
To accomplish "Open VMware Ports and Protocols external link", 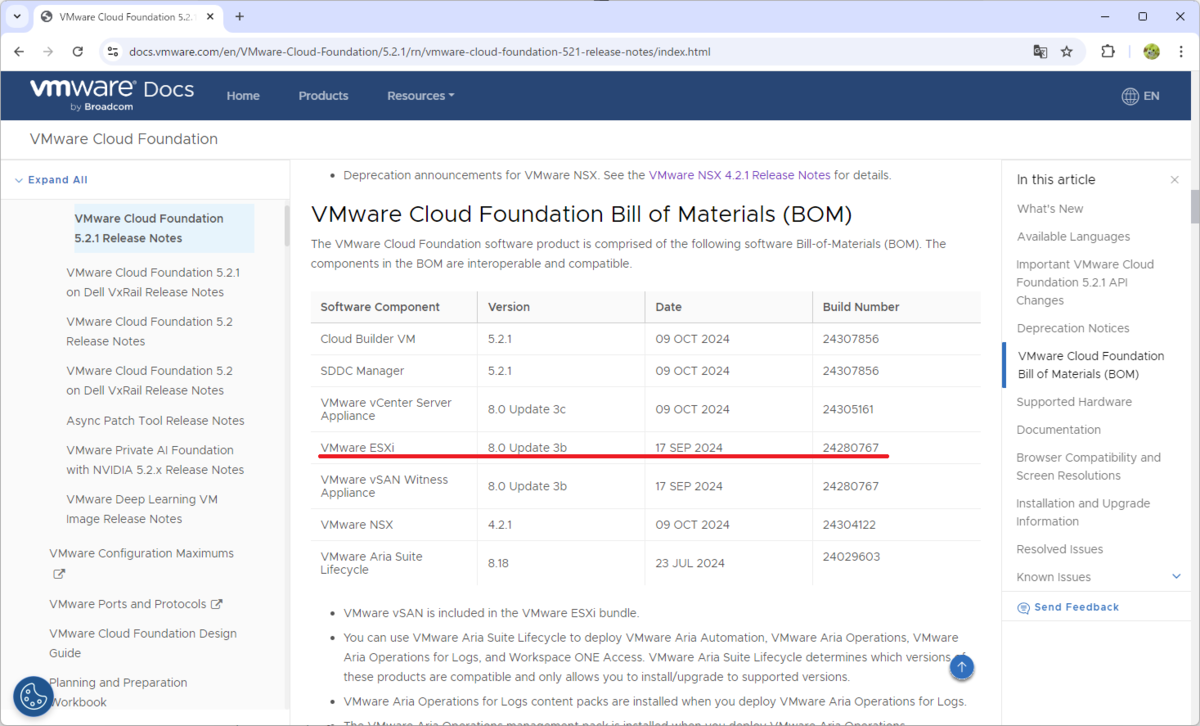I will 136,604.
